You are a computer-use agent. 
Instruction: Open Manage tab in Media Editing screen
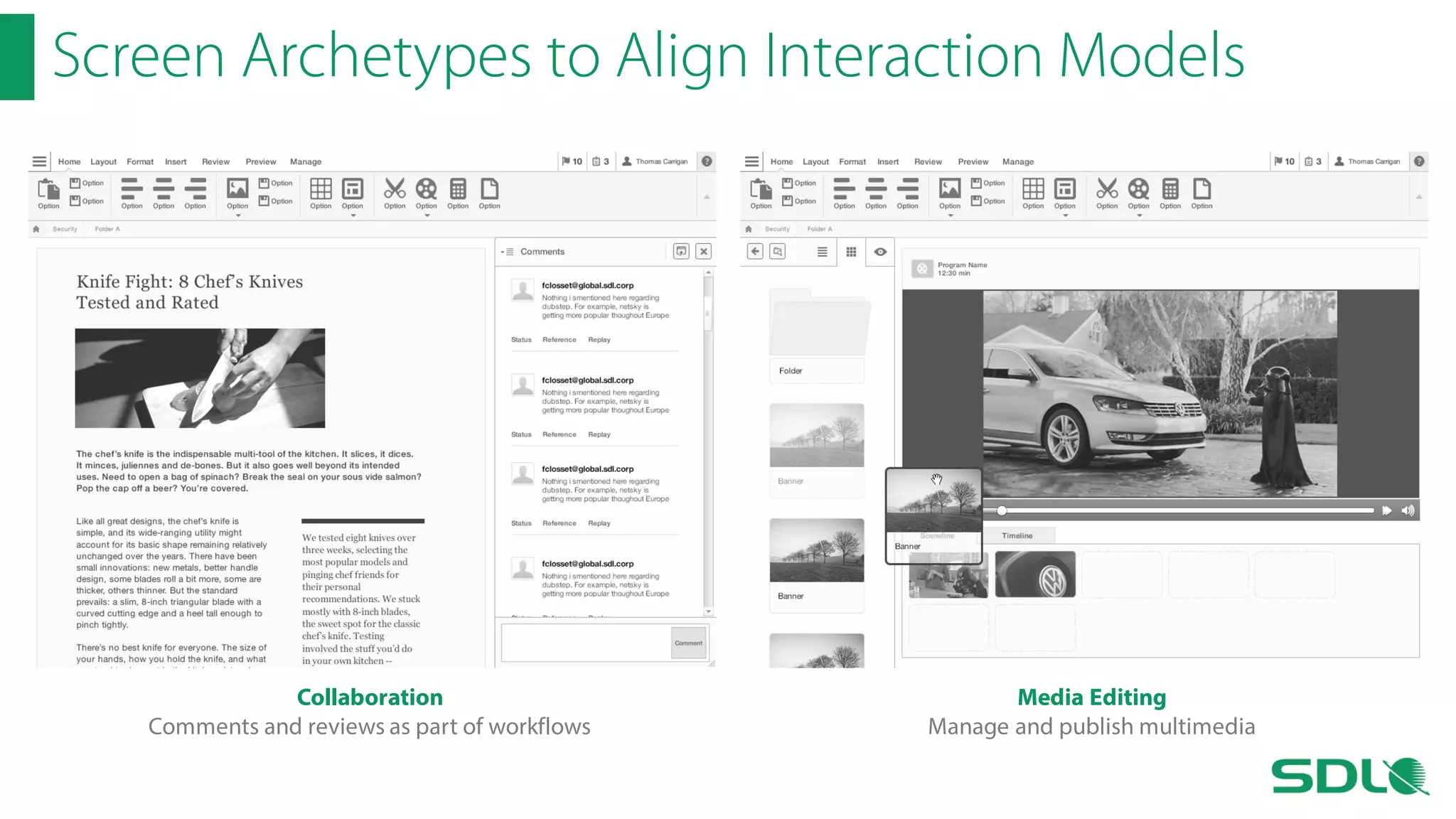pyautogui.click(x=1018, y=161)
